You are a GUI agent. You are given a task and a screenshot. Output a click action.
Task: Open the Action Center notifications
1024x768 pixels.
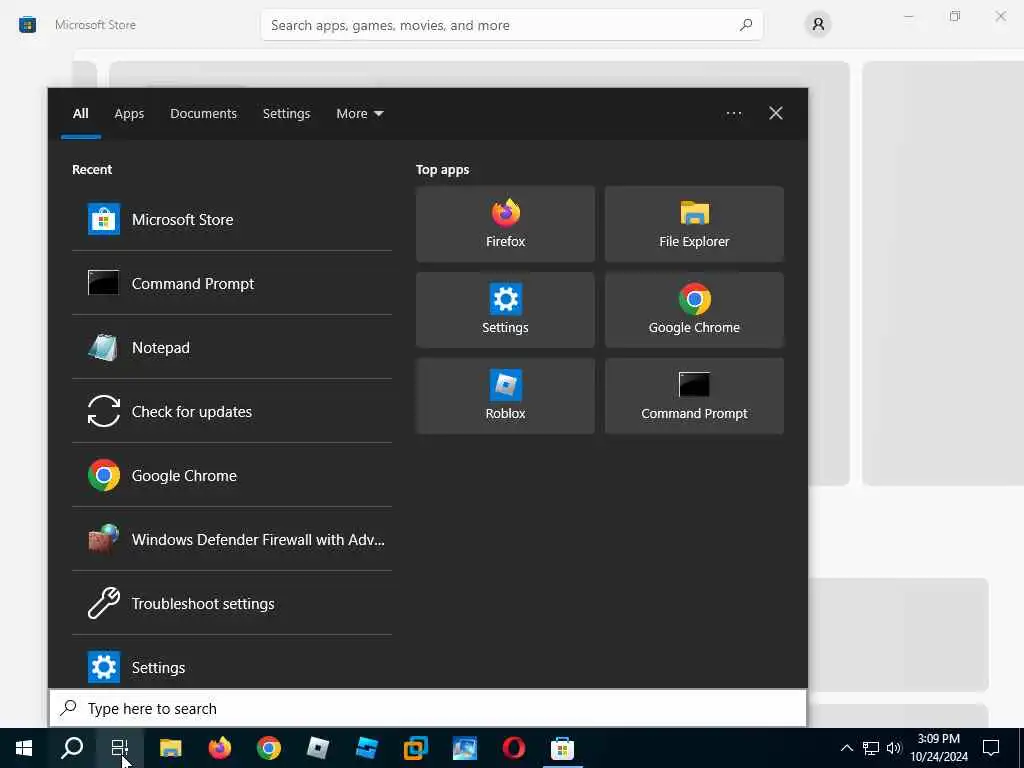click(x=991, y=748)
